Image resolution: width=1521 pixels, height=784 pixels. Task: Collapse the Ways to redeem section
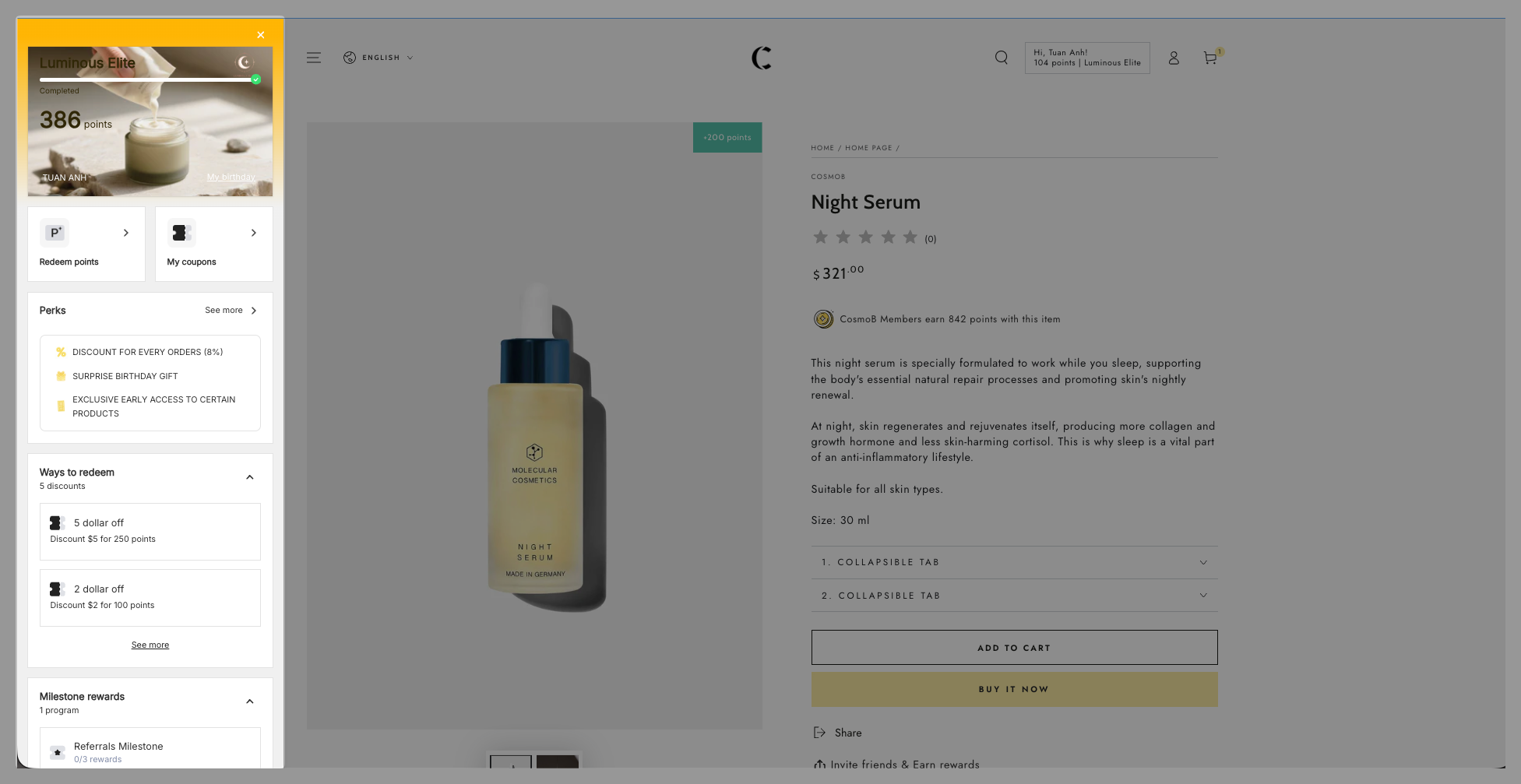pyautogui.click(x=249, y=476)
